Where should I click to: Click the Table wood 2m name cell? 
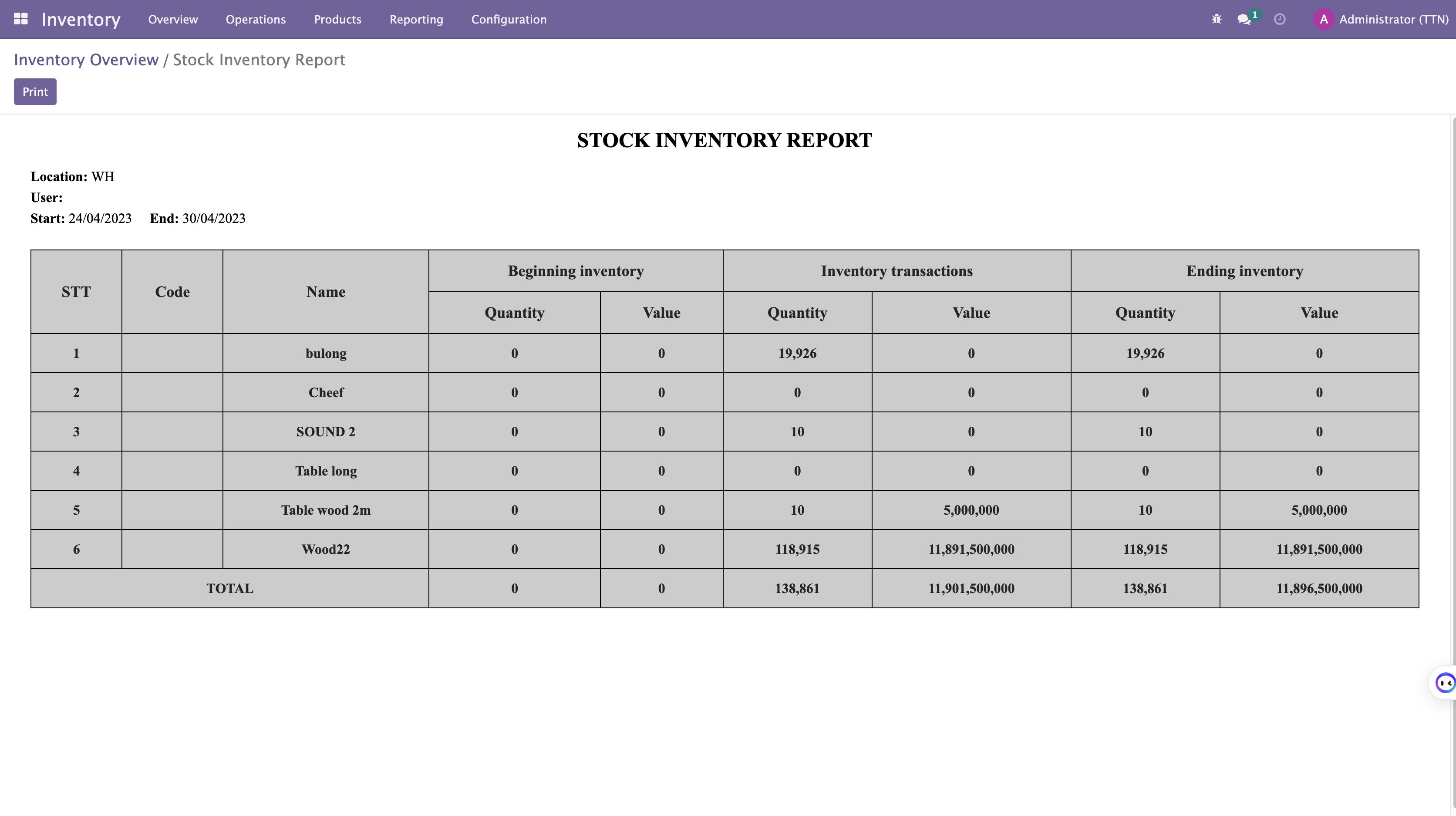tap(326, 510)
